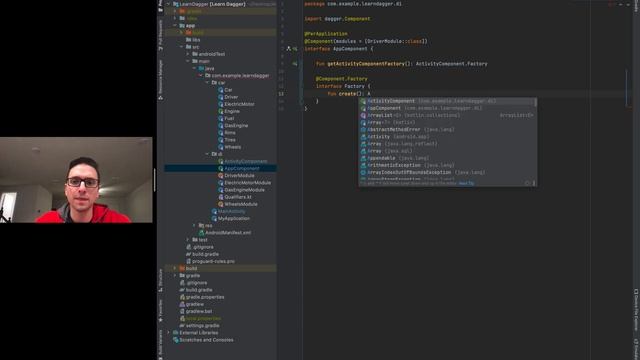Click the Next Tip link in popup
Screen dimensions: 640x360
coord(466,183)
